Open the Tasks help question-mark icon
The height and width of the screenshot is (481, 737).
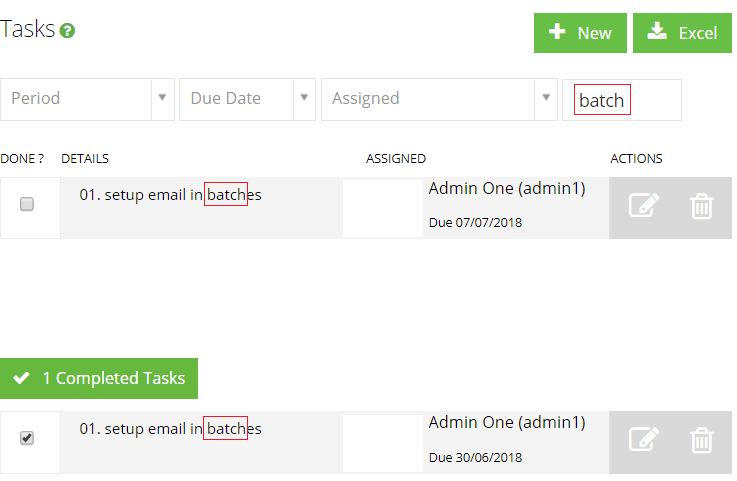pyautogui.click(x=67, y=31)
